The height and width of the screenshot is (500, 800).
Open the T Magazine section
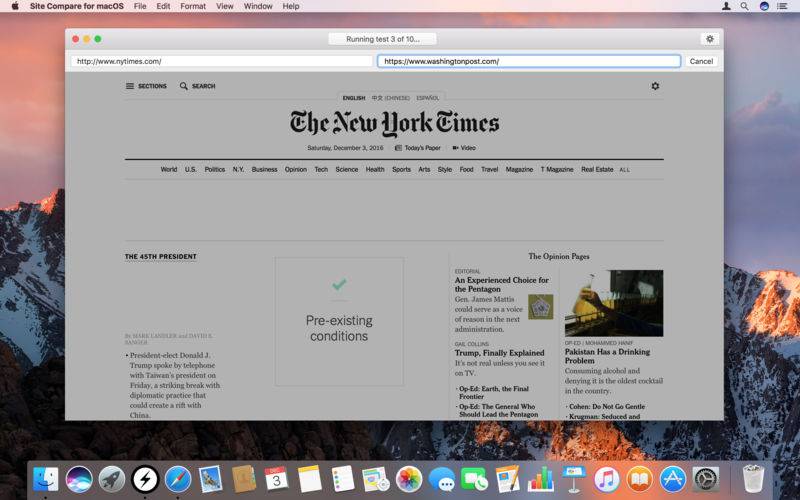coord(557,169)
